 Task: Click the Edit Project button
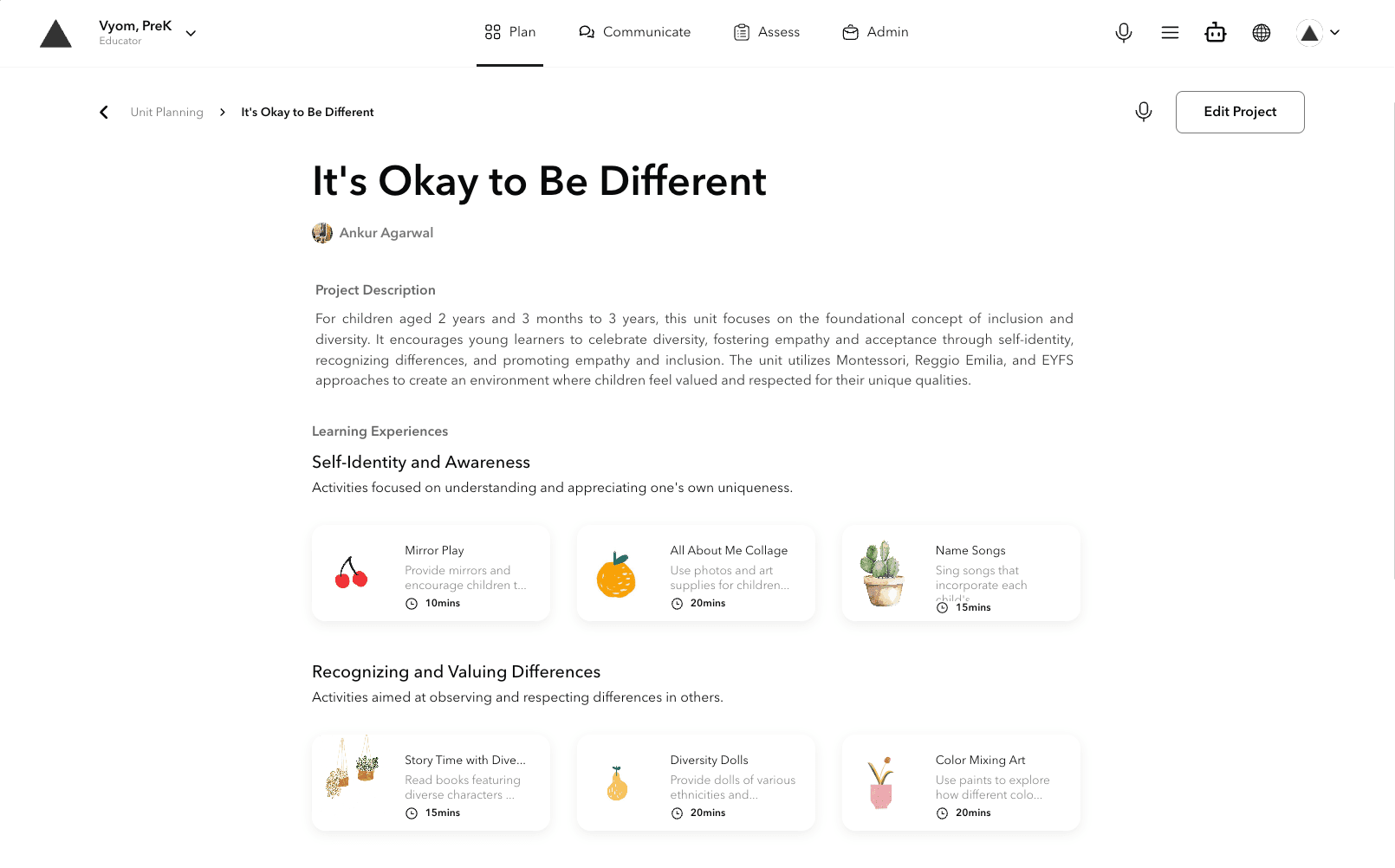point(1240,112)
